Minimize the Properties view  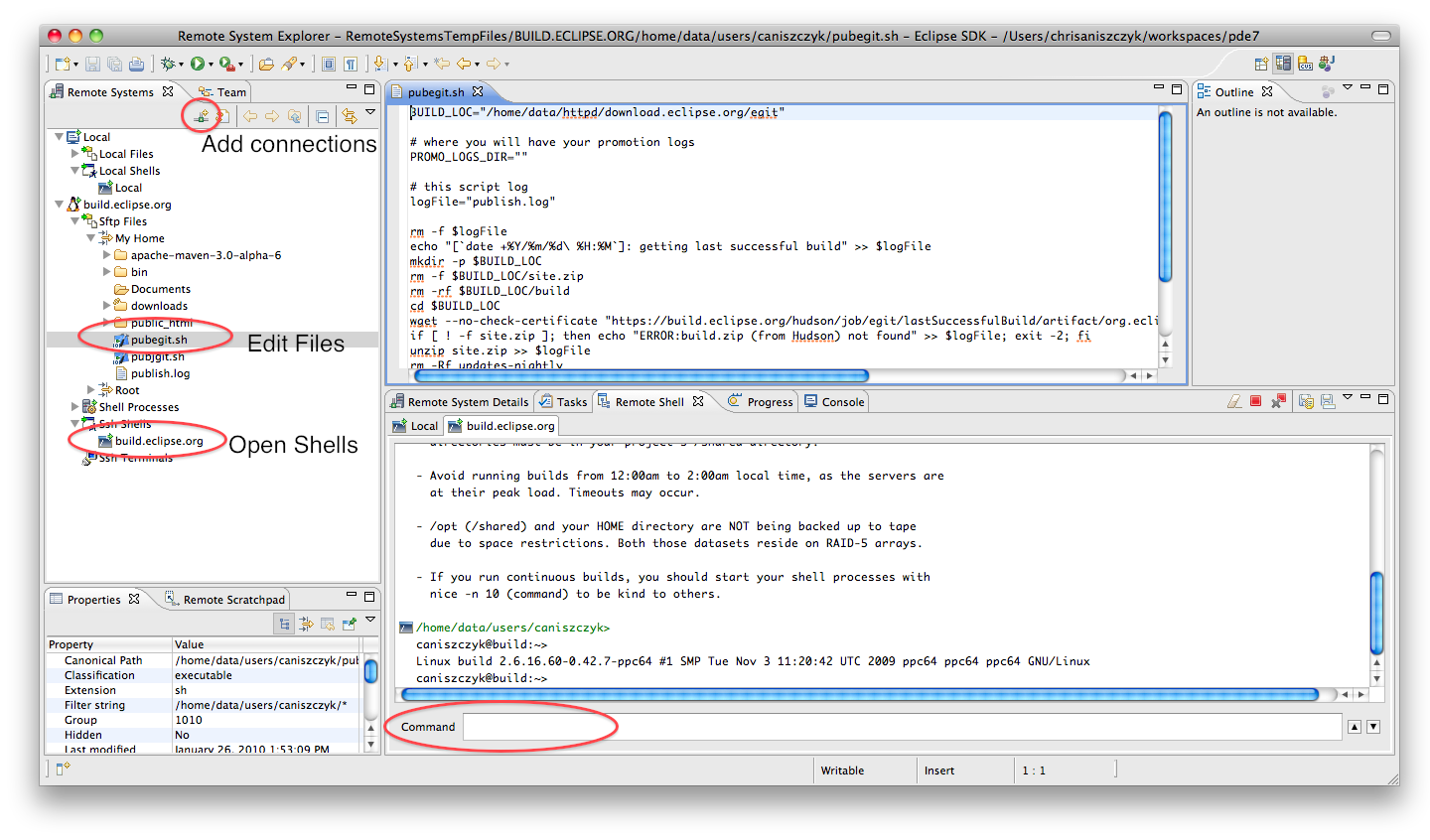pos(351,596)
